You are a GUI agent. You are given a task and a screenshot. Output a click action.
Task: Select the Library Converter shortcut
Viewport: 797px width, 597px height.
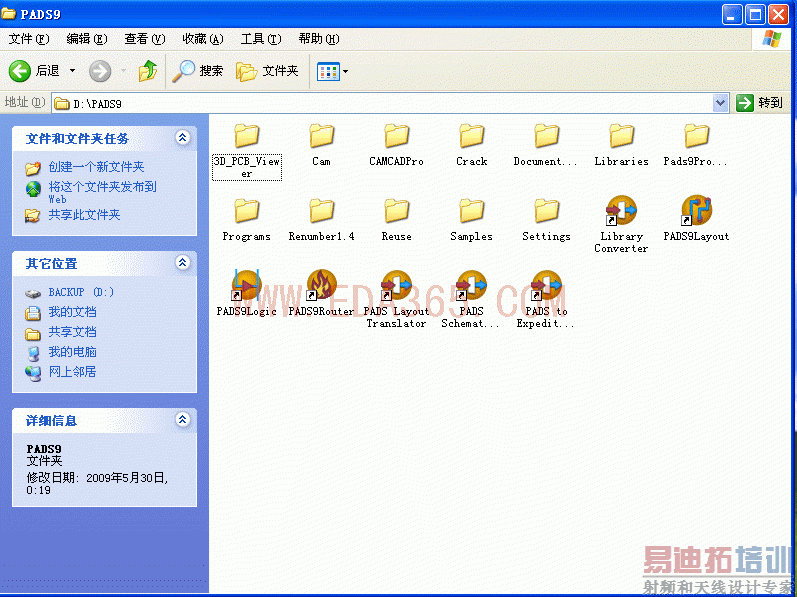click(x=621, y=225)
